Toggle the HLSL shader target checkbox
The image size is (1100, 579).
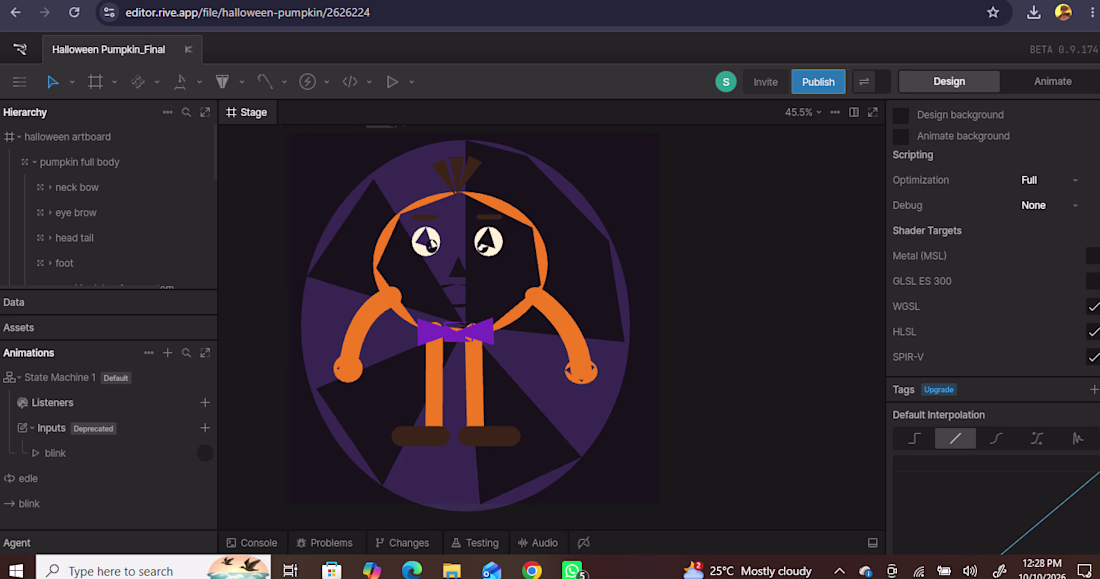(x=1093, y=332)
